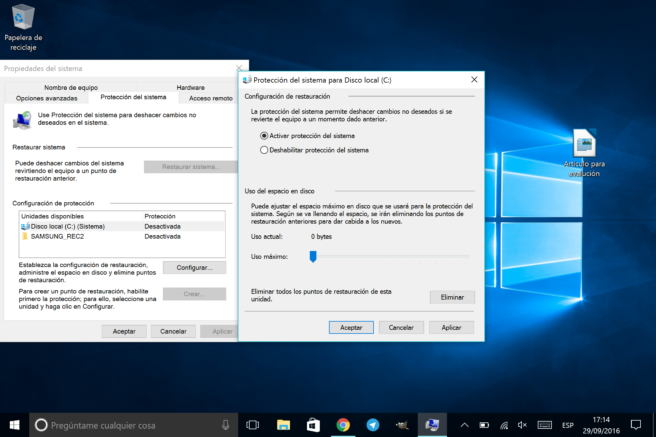Click the system protection shield computer icon
The height and width of the screenshot is (437, 656).
(x=22, y=120)
